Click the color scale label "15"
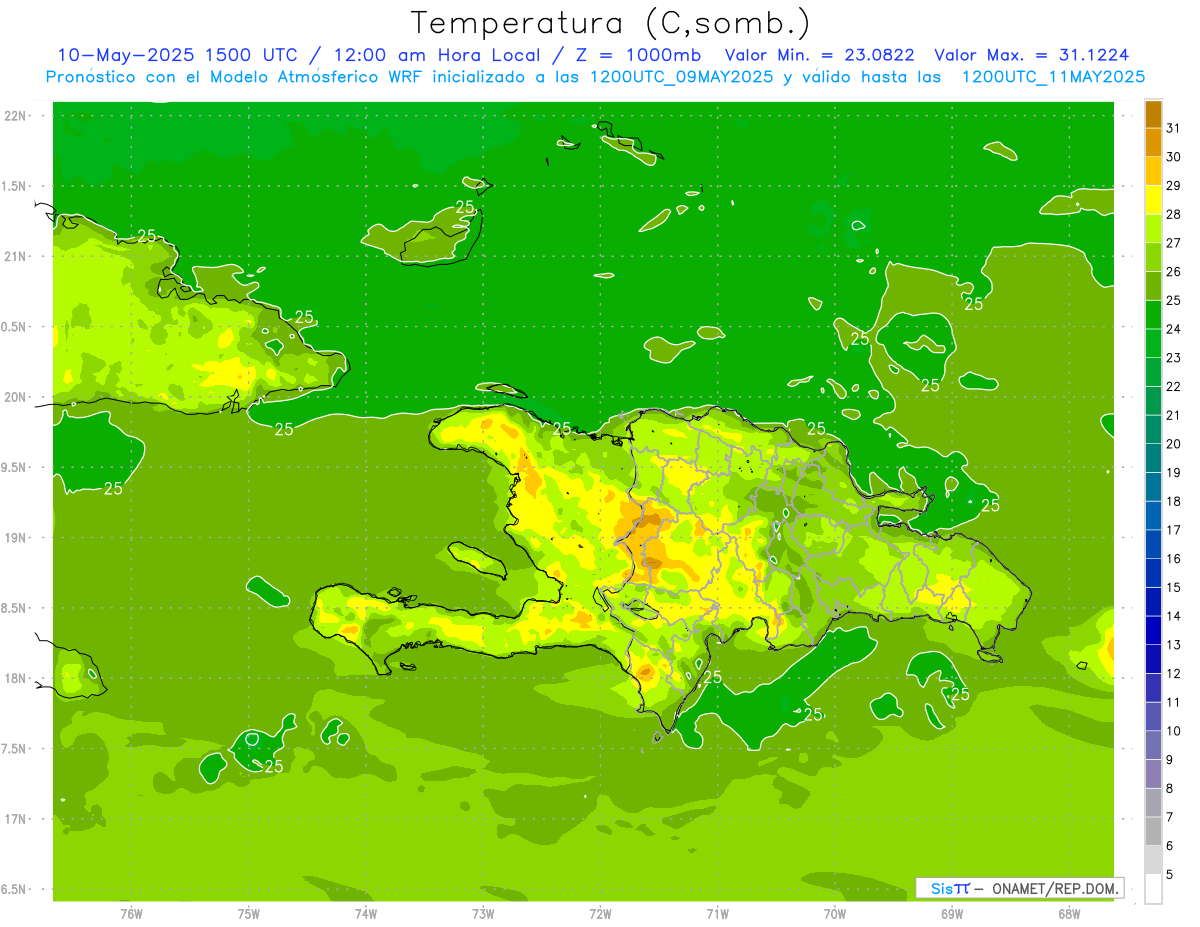Screen dimensions: 1200x927 (x=1174, y=587)
